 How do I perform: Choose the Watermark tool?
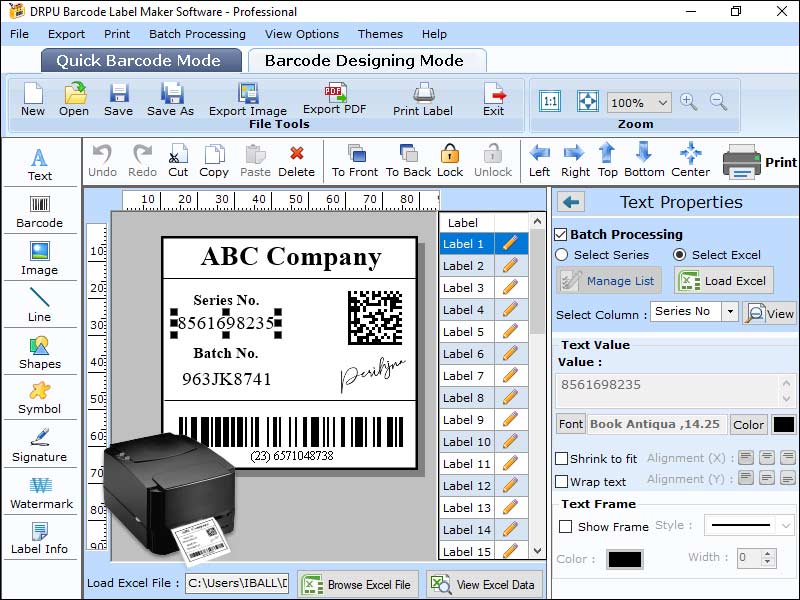[x=39, y=491]
